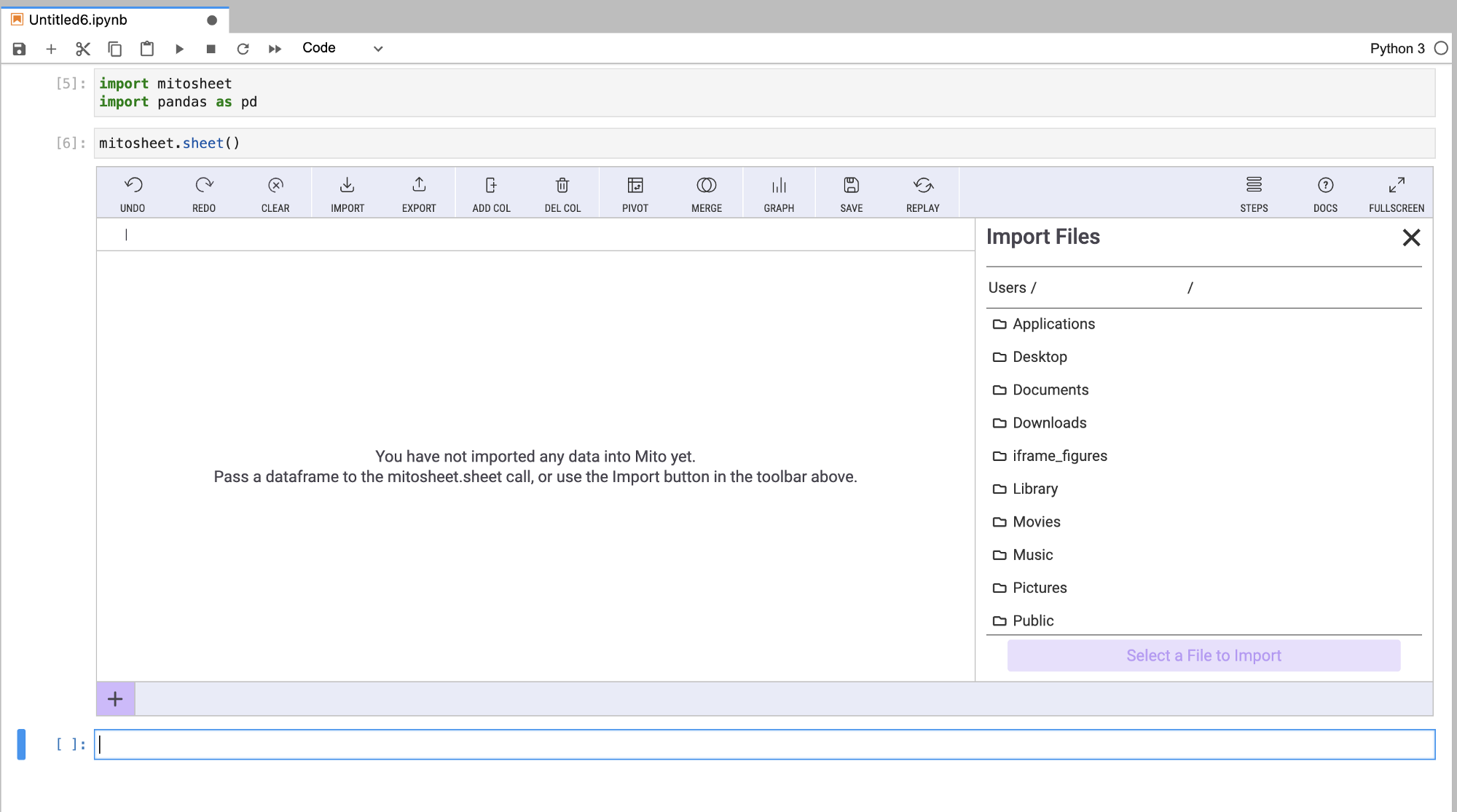Open the Downloads folder

(x=1049, y=423)
